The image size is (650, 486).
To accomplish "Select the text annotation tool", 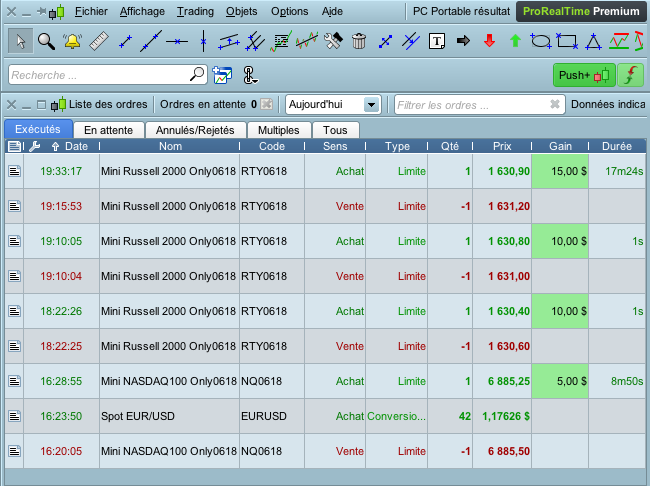I will pyautogui.click(x=437, y=41).
